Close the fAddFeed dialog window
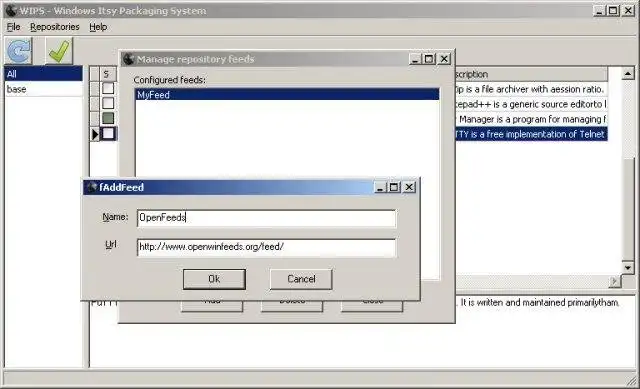The height and width of the screenshot is (389, 640). point(409,187)
